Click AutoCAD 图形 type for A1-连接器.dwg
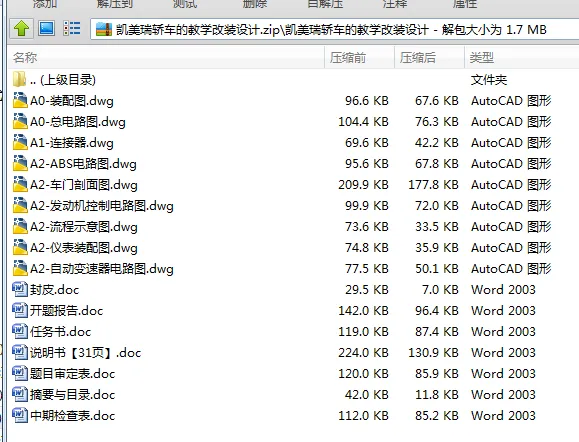 click(x=511, y=143)
